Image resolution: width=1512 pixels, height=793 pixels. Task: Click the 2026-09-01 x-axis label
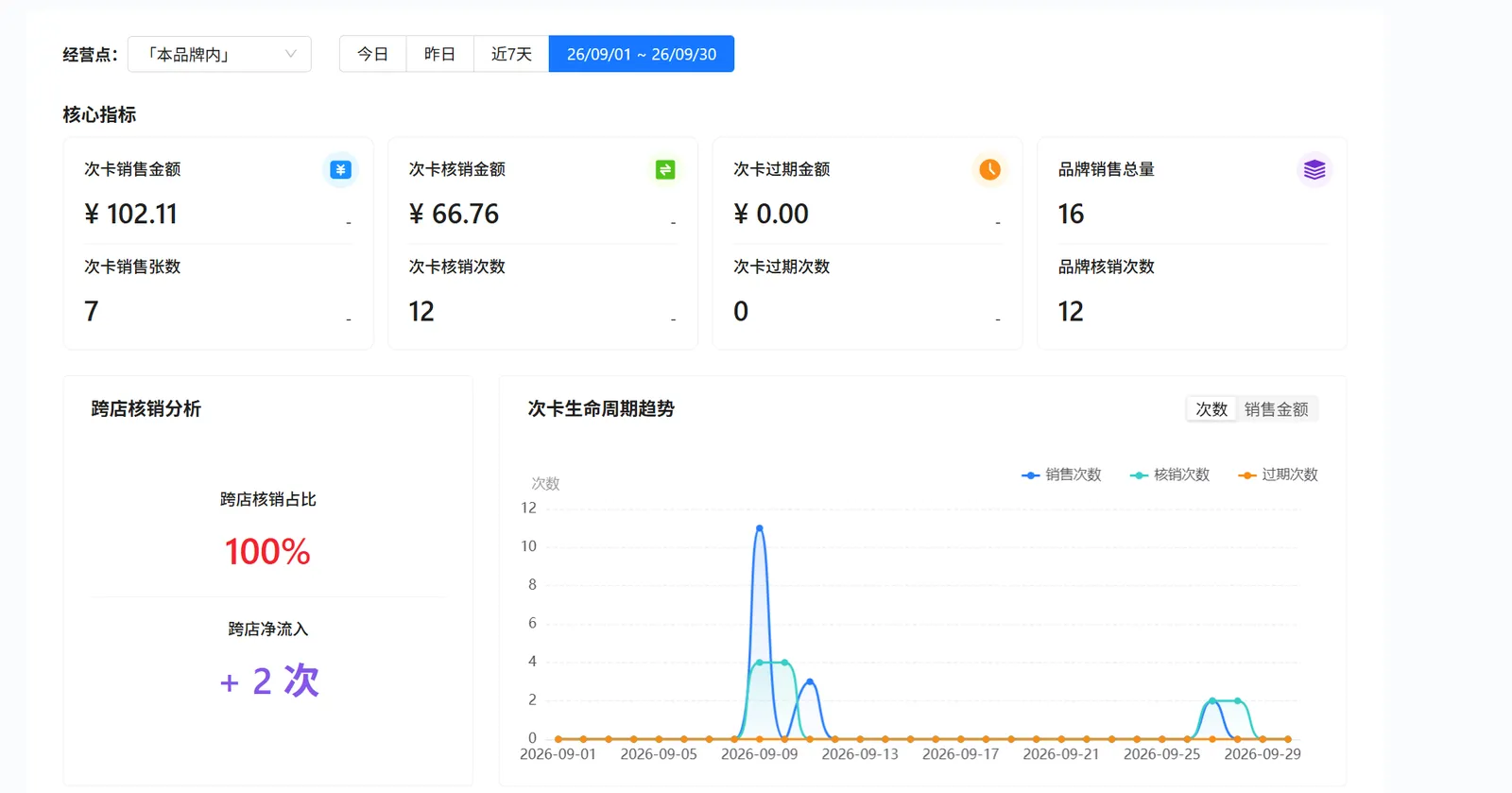pos(558,754)
